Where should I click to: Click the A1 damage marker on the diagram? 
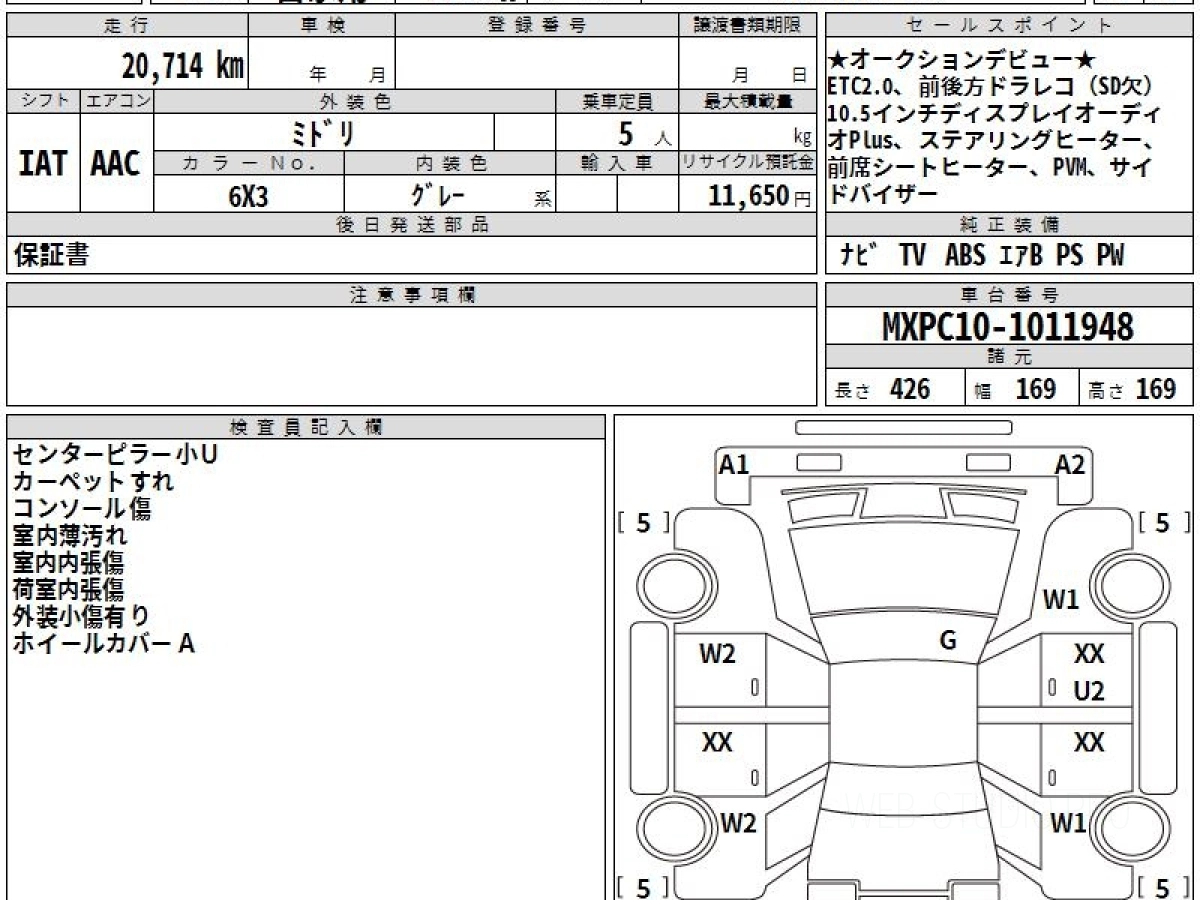[x=734, y=464]
